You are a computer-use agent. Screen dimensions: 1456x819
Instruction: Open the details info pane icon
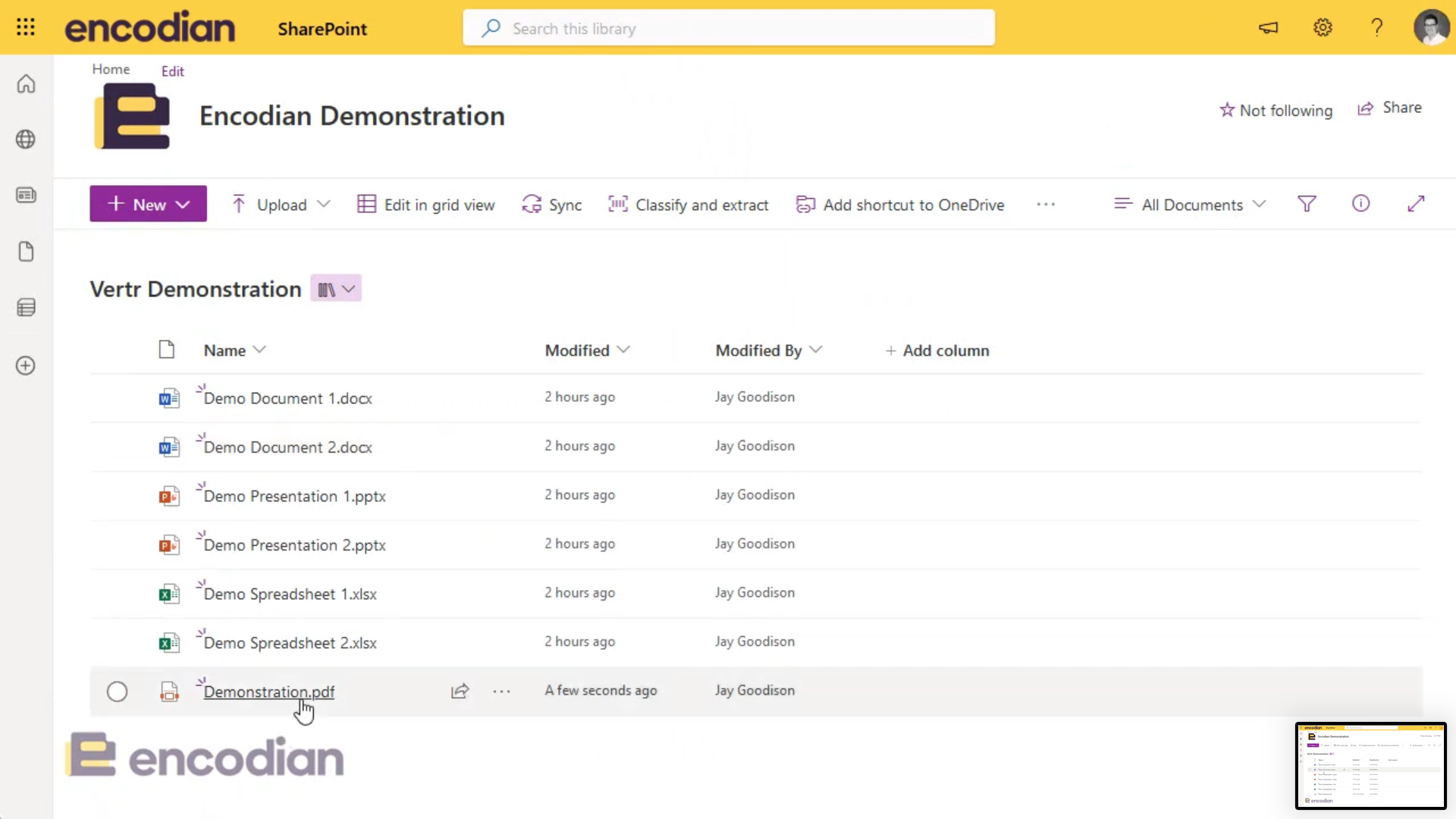point(1361,203)
